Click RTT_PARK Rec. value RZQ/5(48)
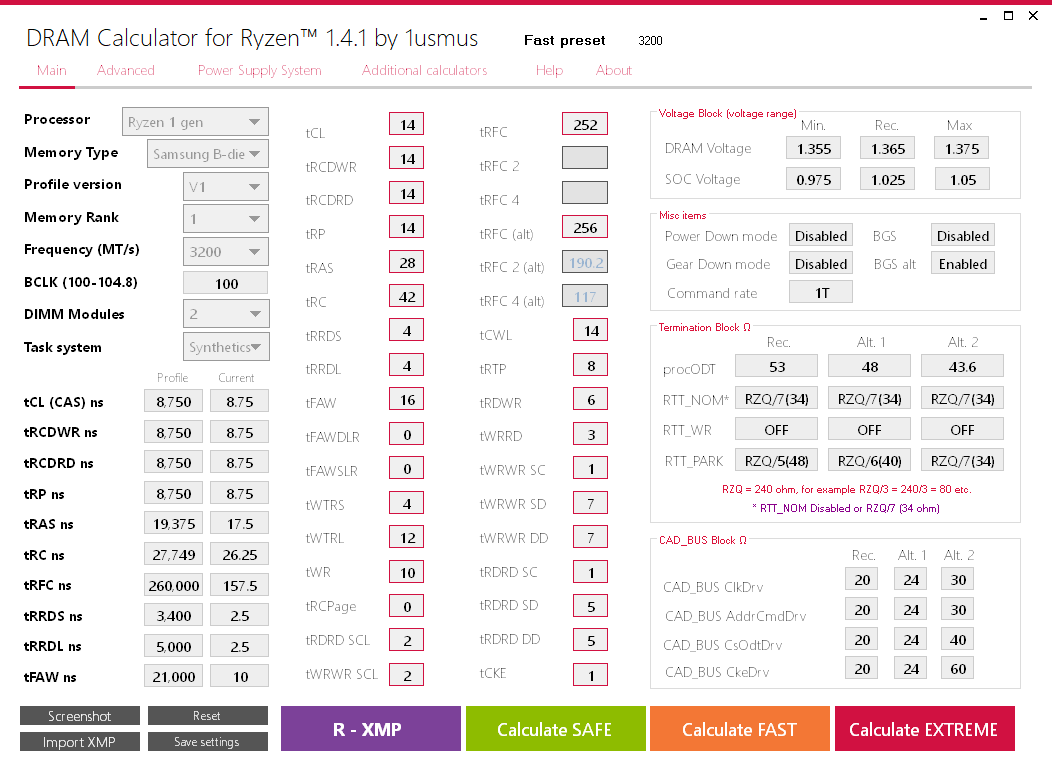Screen dimensions: 1052x771 (776, 460)
